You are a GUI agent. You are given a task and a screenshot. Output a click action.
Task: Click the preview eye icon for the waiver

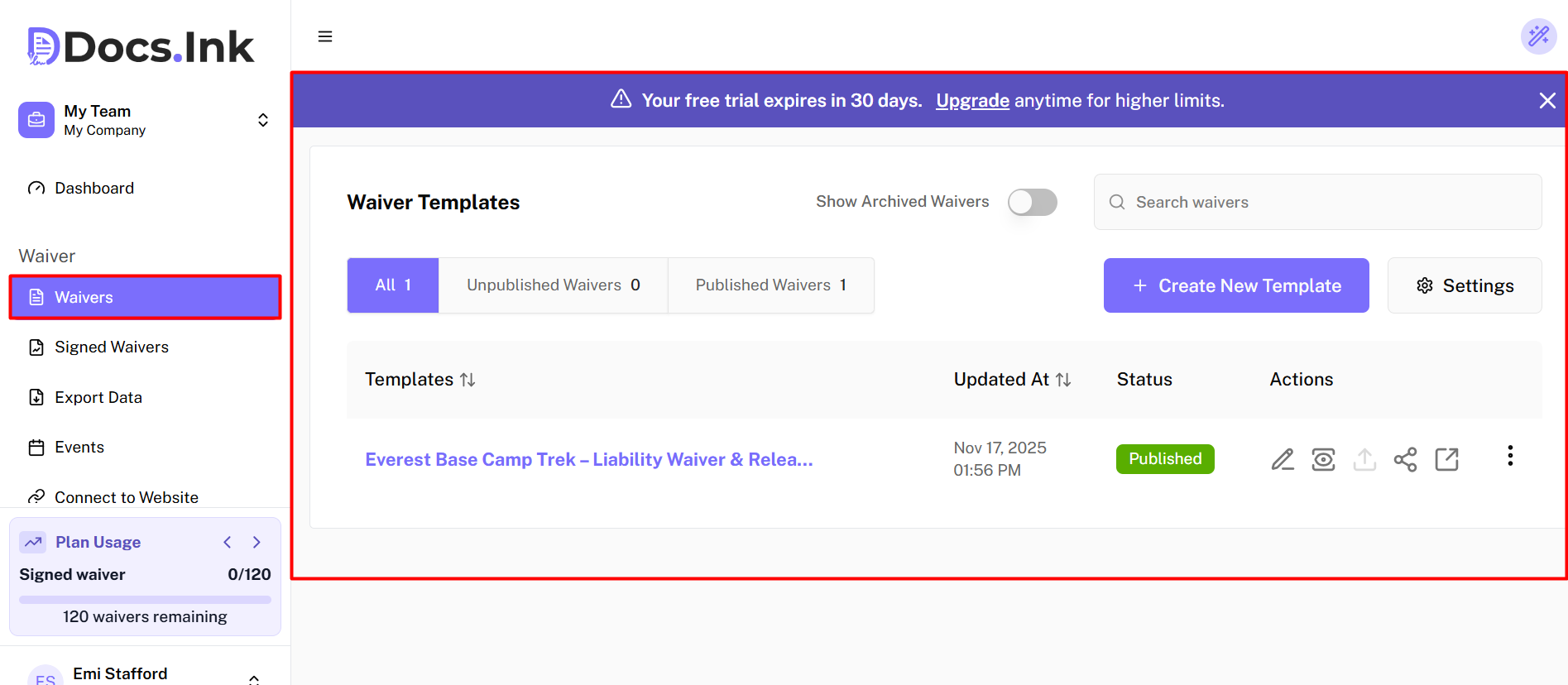click(x=1323, y=459)
